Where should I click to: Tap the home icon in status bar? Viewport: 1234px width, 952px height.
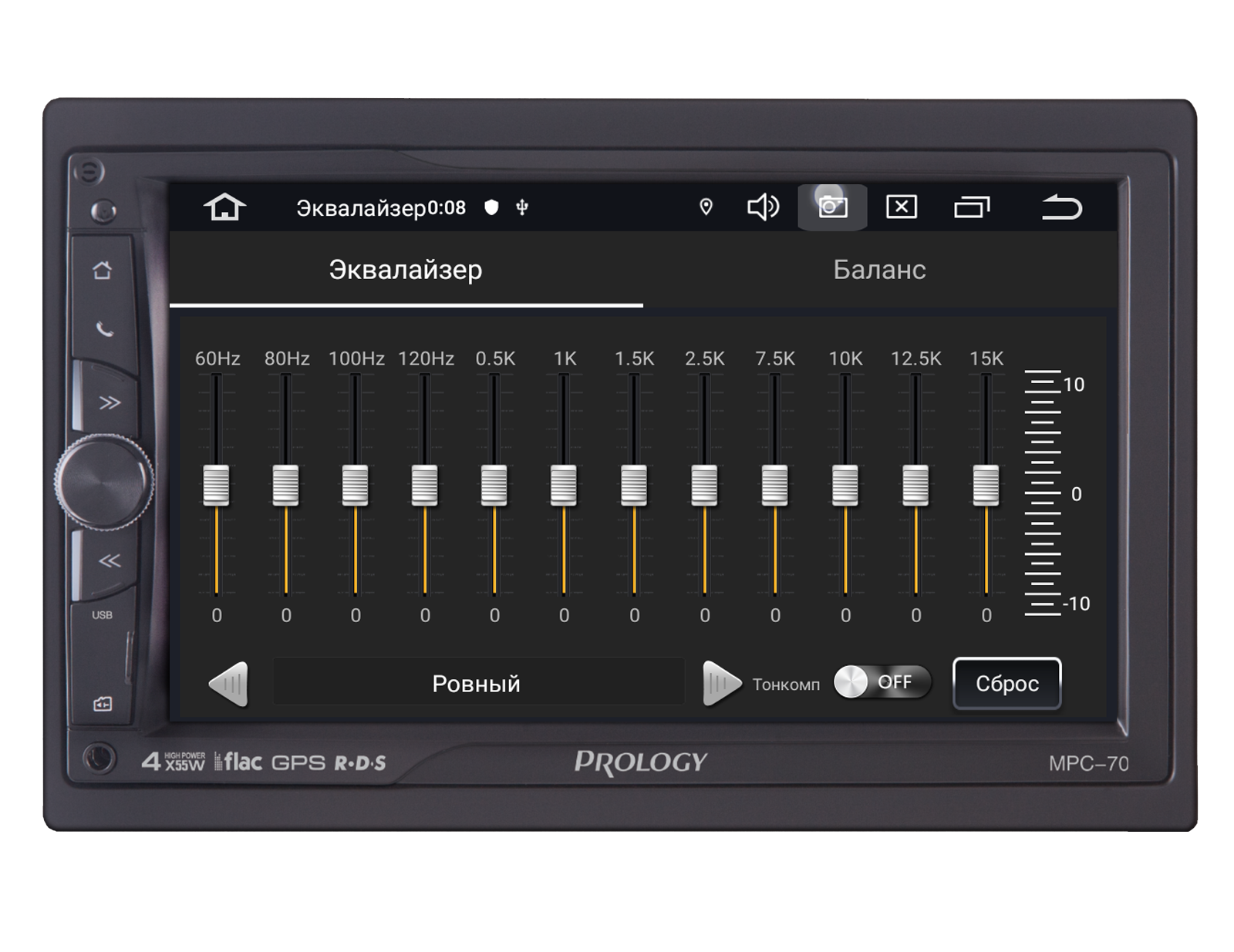point(224,207)
